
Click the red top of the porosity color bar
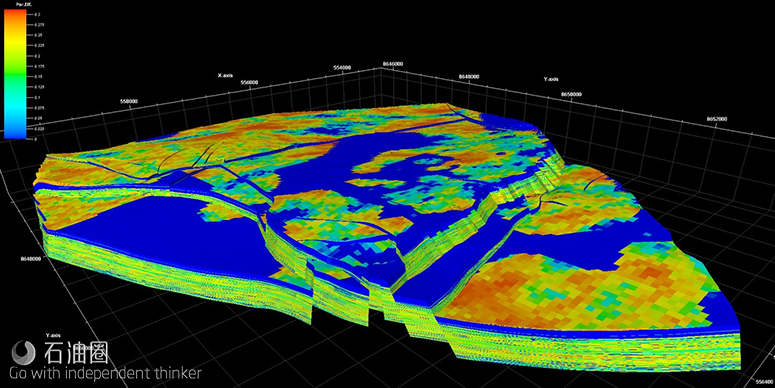15,16
